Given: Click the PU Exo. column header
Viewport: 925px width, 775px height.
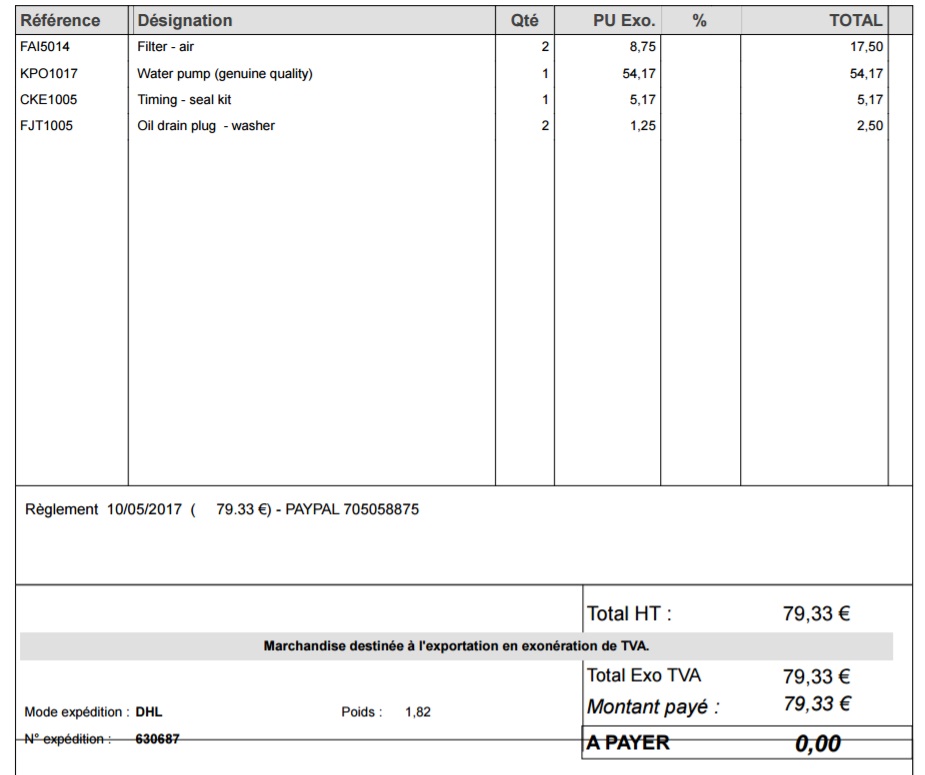Looking at the screenshot, I should pyautogui.click(x=625, y=20).
